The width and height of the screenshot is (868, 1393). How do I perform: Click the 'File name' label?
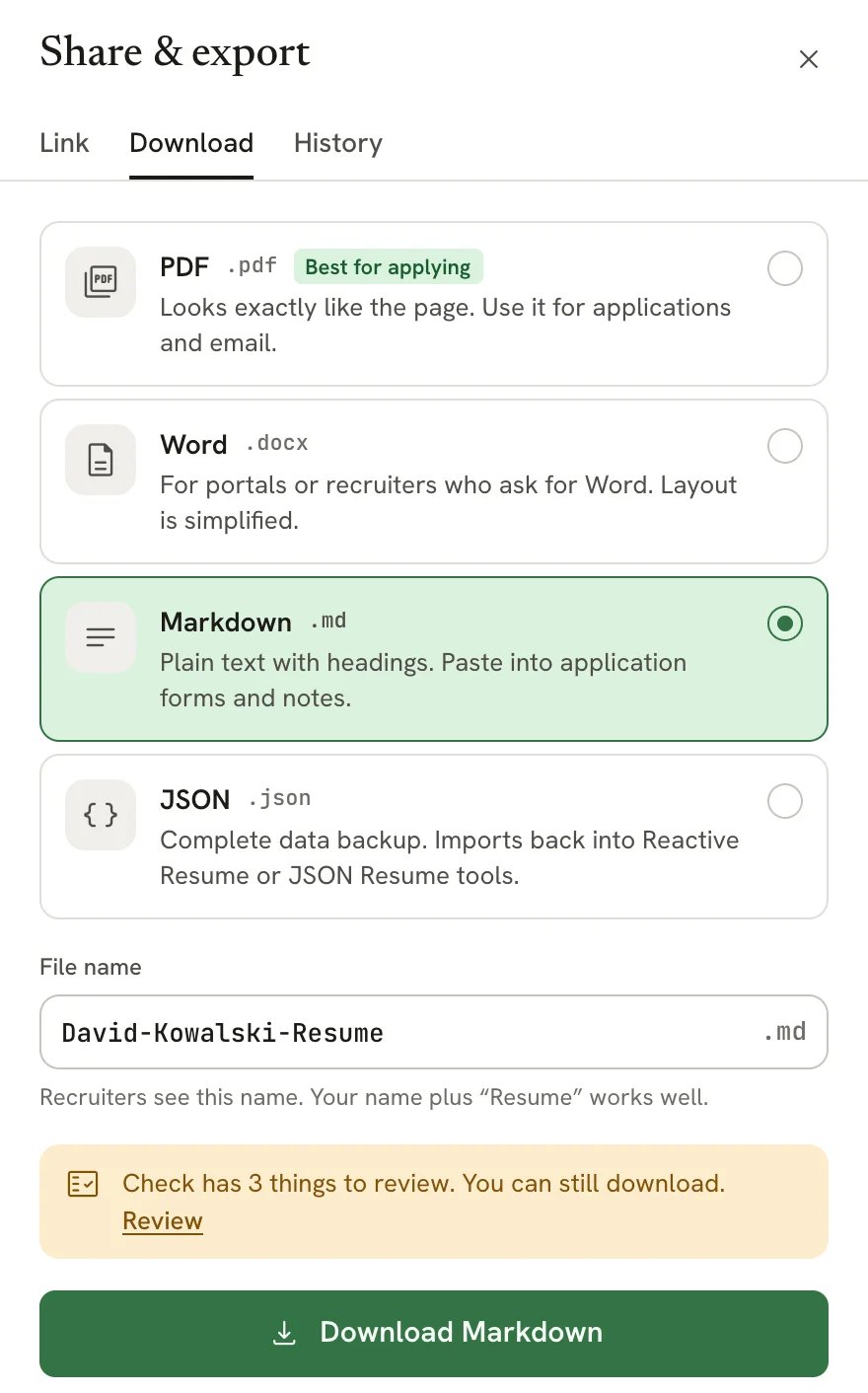[91, 967]
